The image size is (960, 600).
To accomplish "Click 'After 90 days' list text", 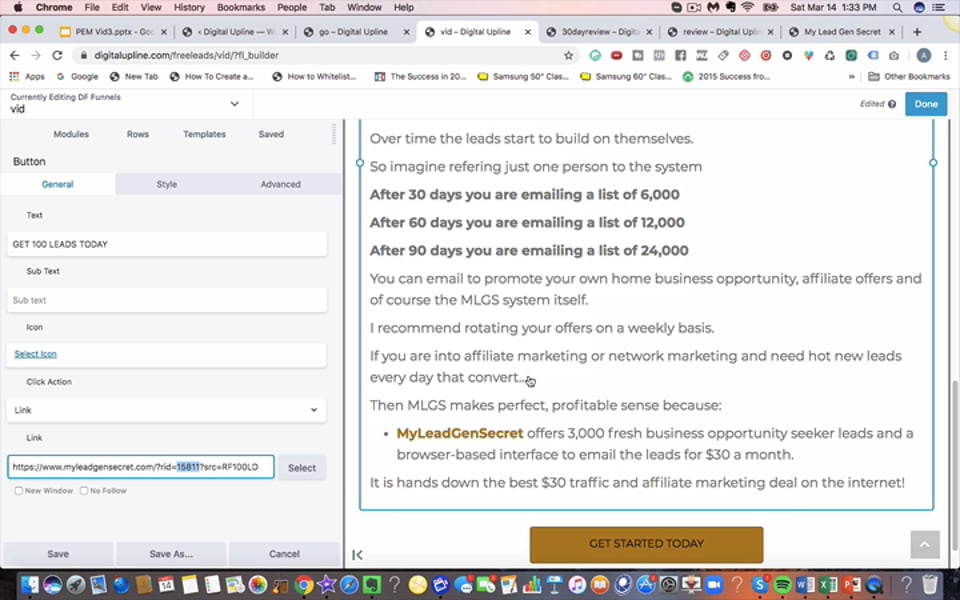I will (529, 250).
